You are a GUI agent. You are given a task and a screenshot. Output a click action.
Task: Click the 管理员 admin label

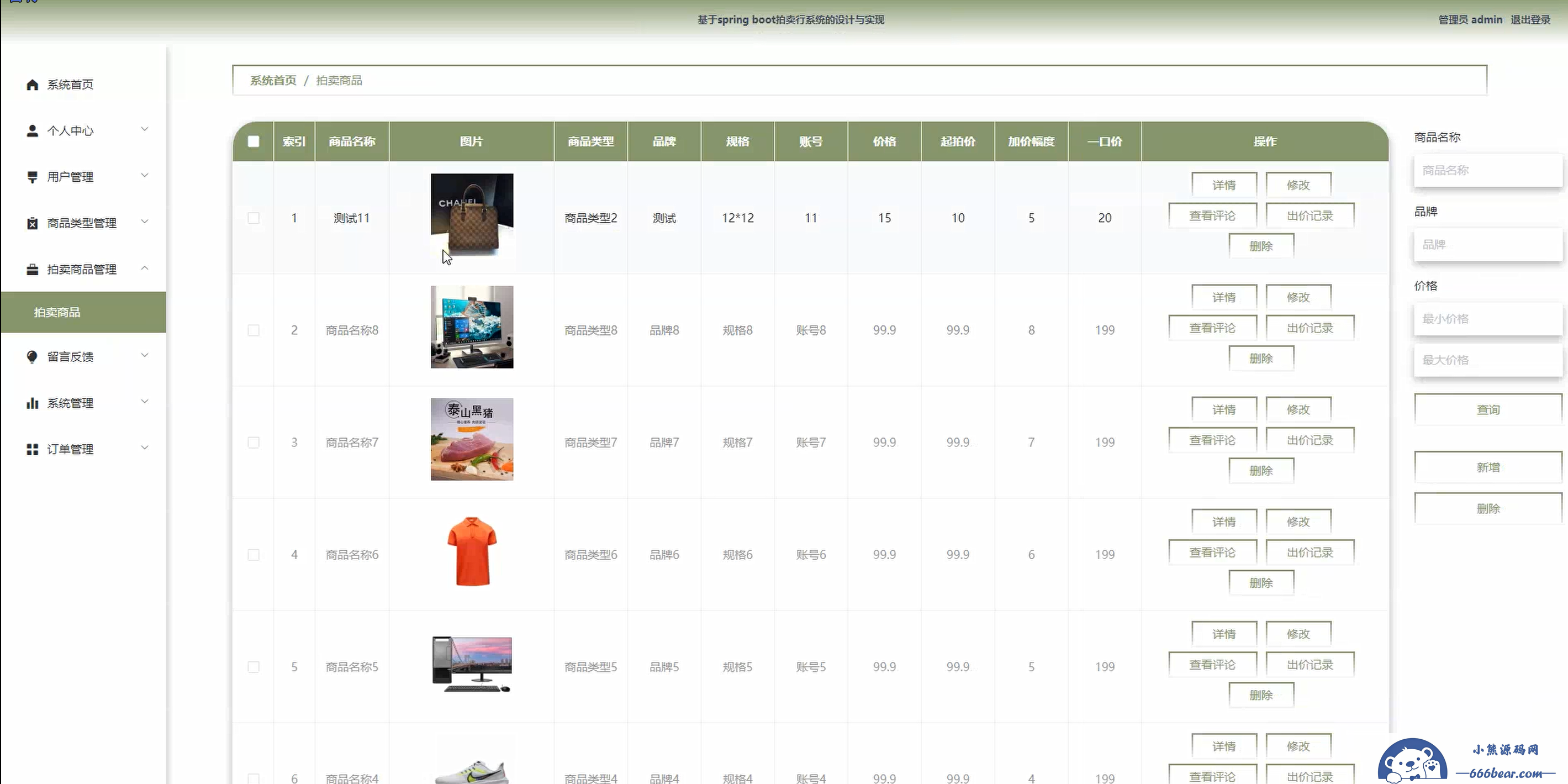(1470, 19)
